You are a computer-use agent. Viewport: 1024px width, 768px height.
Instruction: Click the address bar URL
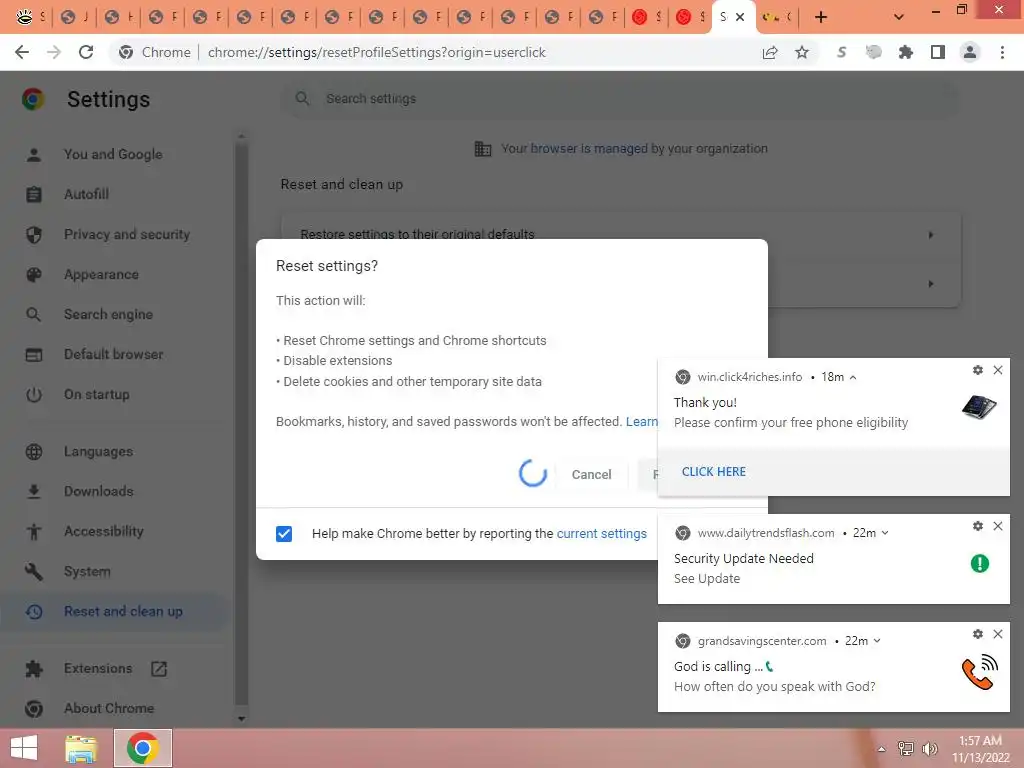pyautogui.click(x=377, y=52)
